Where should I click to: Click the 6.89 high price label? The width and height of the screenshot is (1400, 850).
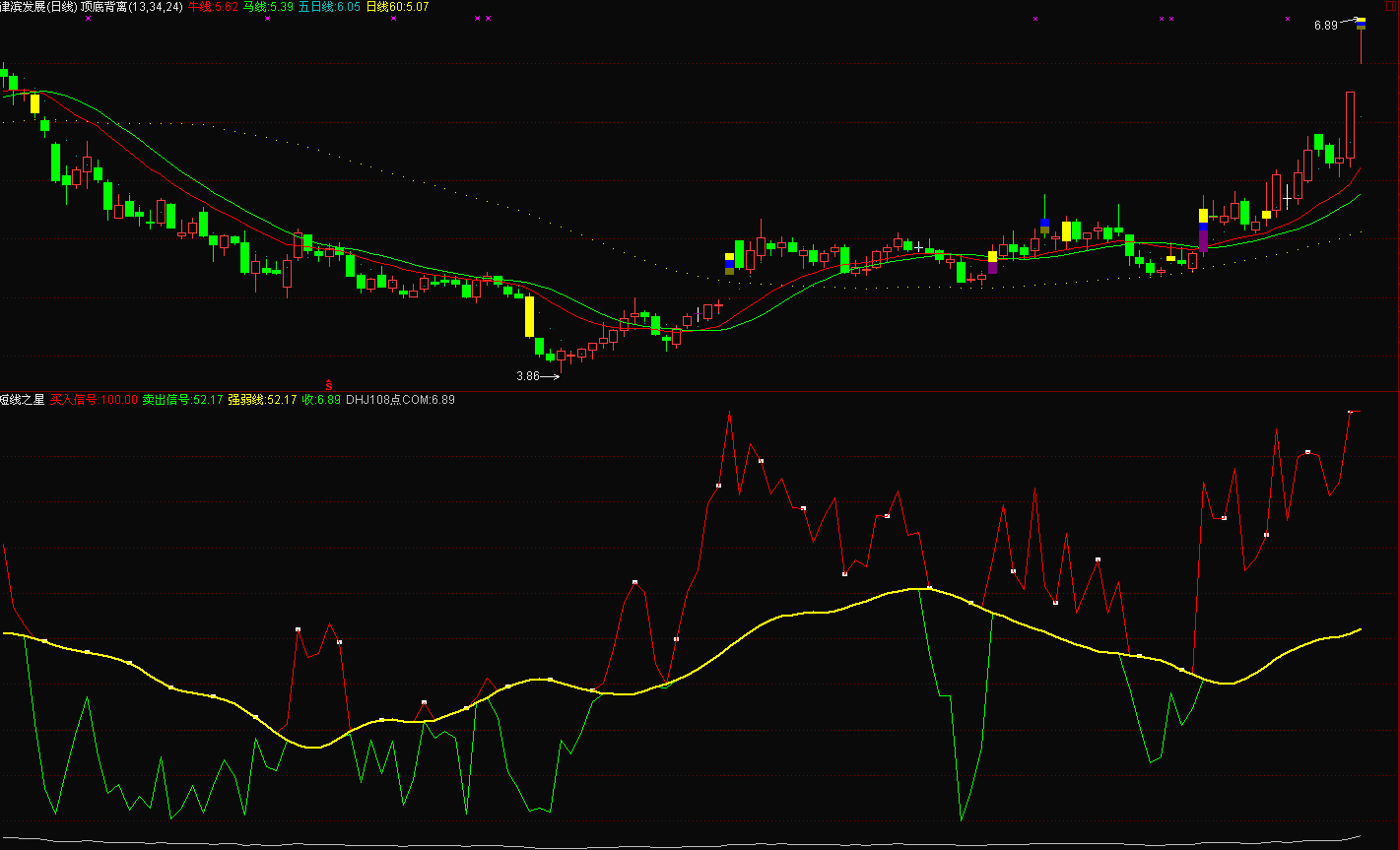[1325, 26]
